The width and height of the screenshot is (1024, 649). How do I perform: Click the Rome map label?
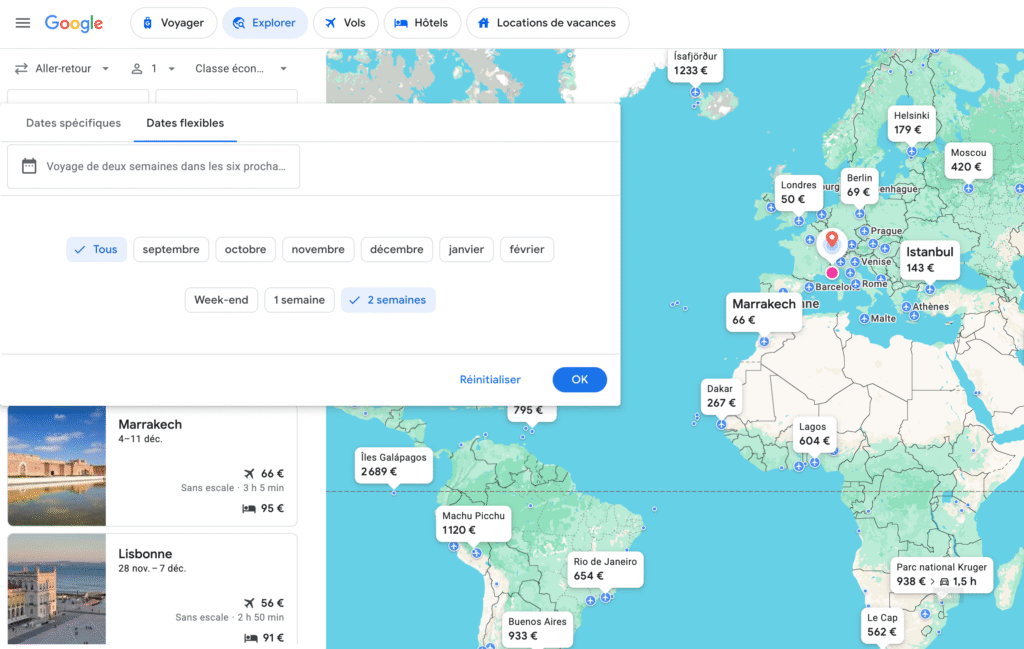click(x=874, y=283)
